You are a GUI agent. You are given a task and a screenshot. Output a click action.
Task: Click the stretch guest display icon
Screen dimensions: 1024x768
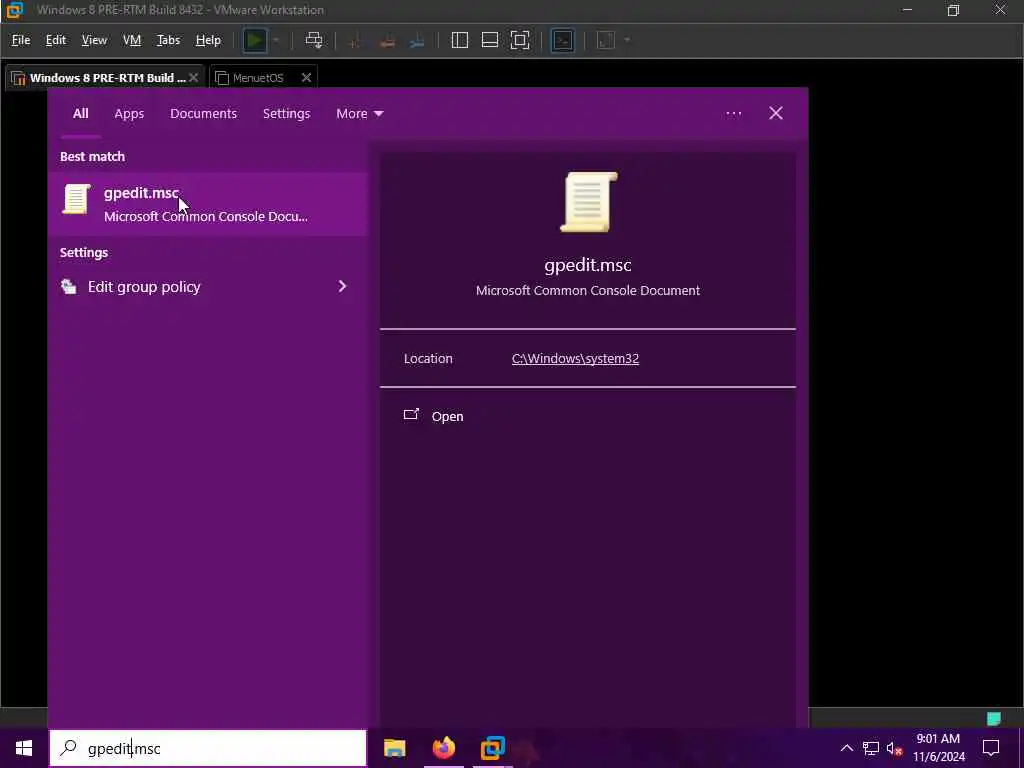[x=606, y=40]
